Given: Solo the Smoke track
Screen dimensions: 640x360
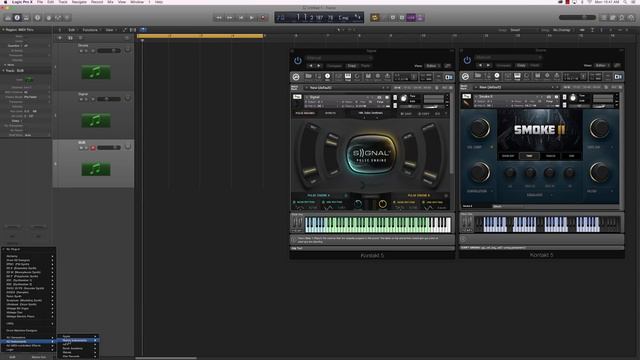Looking at the screenshot, I should [x=87, y=51].
